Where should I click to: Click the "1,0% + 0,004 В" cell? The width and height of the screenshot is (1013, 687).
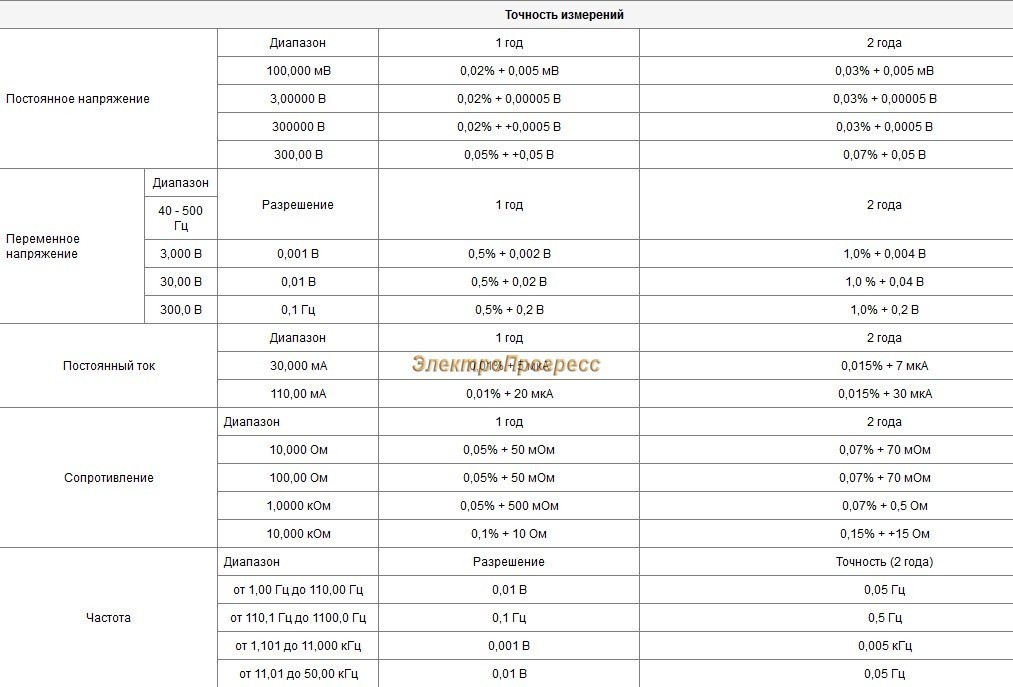(x=884, y=254)
